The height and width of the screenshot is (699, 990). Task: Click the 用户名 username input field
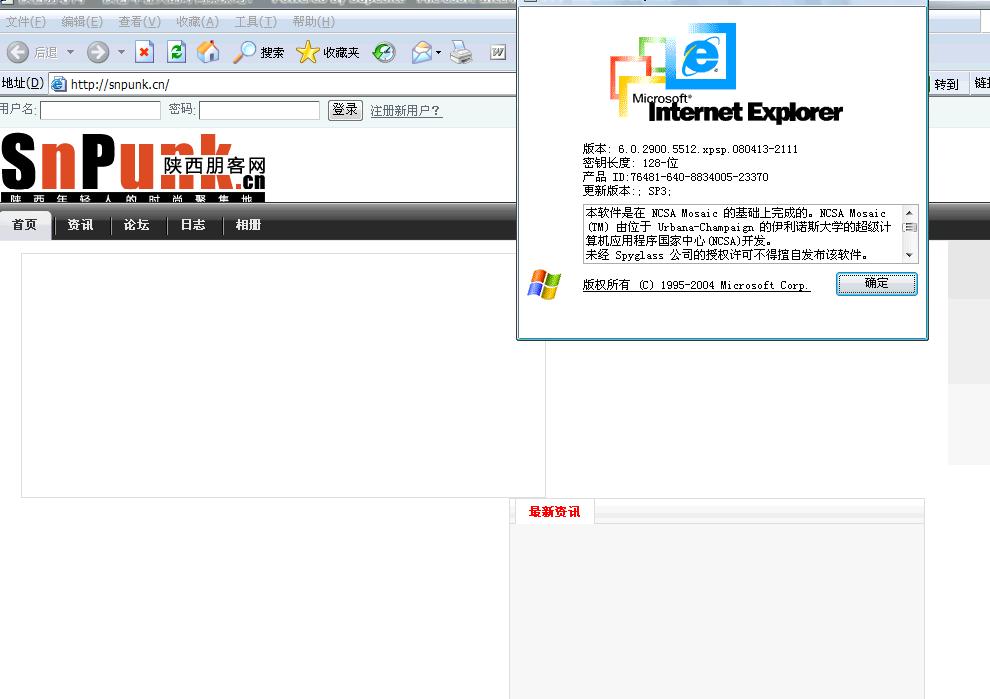coord(100,111)
